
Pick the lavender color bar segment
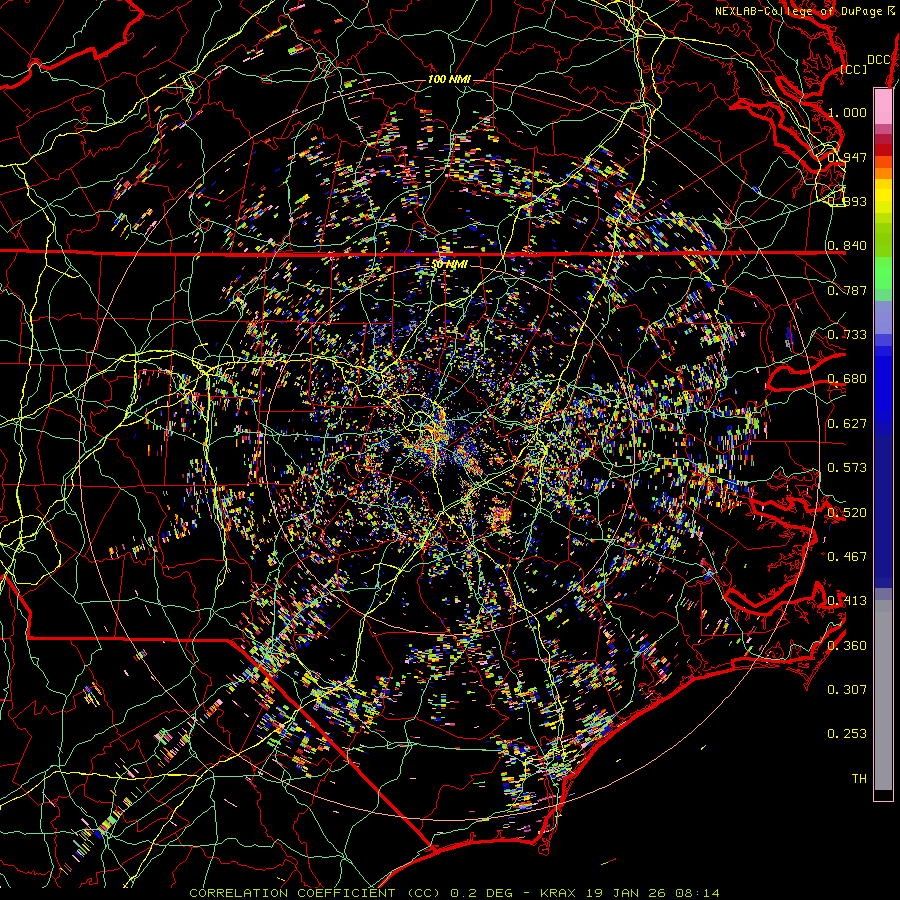883,317
